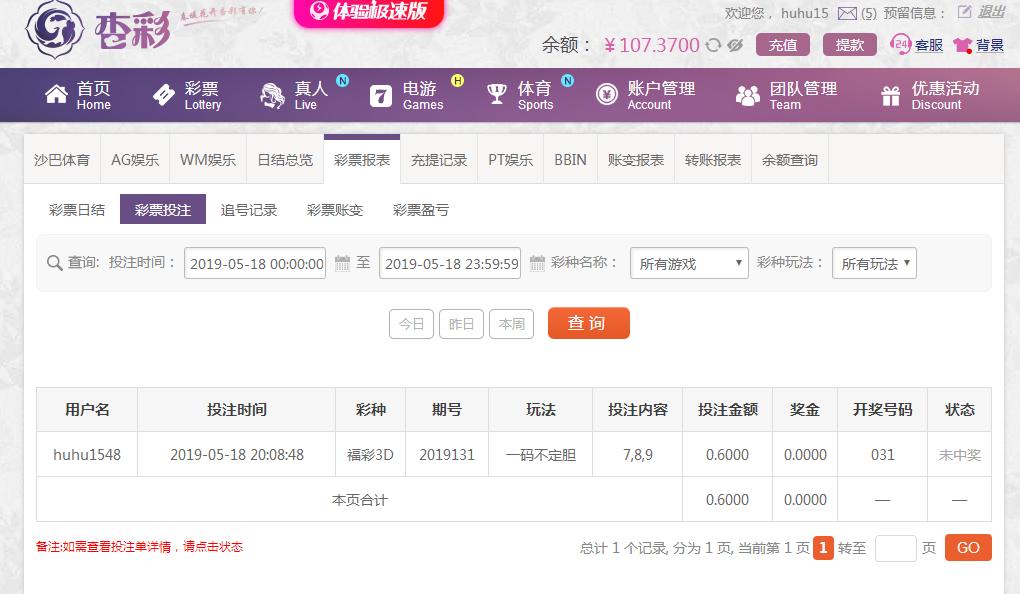Image resolution: width=1020 pixels, height=594 pixels.
Task: Open 账户管理 Account menu
Action: point(645,96)
